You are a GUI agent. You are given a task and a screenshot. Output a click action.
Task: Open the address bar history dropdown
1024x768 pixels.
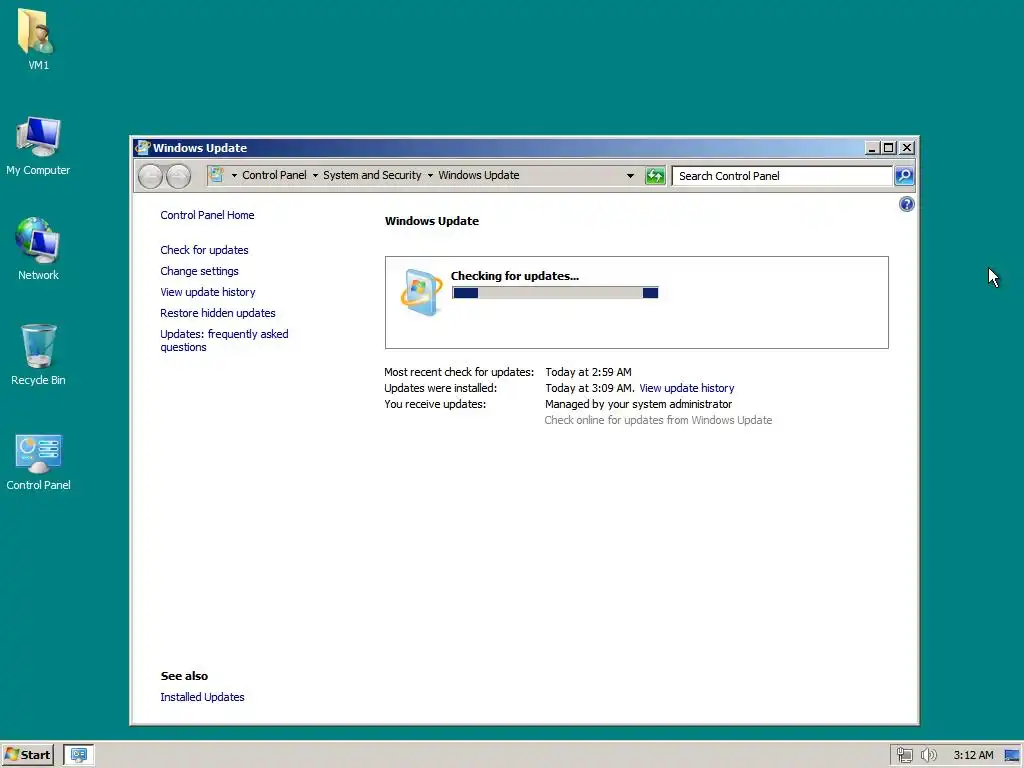pyautogui.click(x=630, y=176)
